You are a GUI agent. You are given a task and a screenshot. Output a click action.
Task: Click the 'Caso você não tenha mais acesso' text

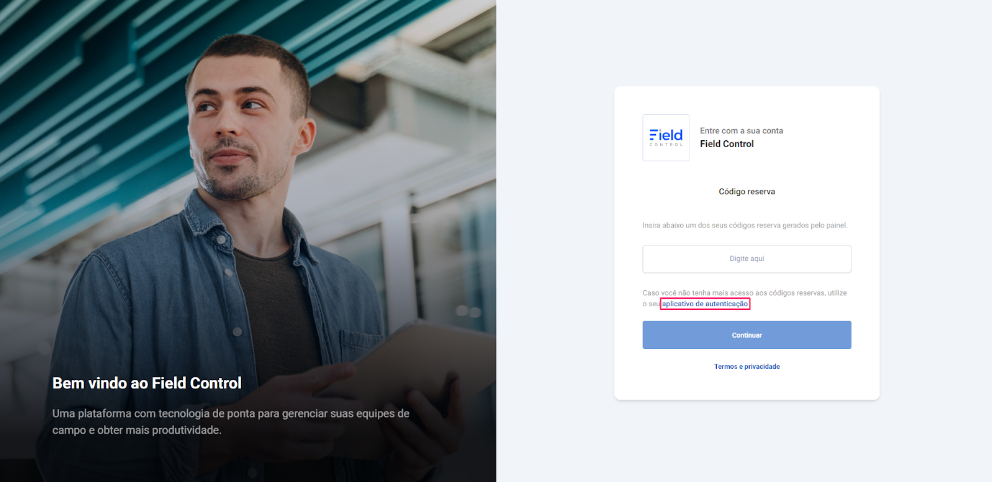click(745, 299)
